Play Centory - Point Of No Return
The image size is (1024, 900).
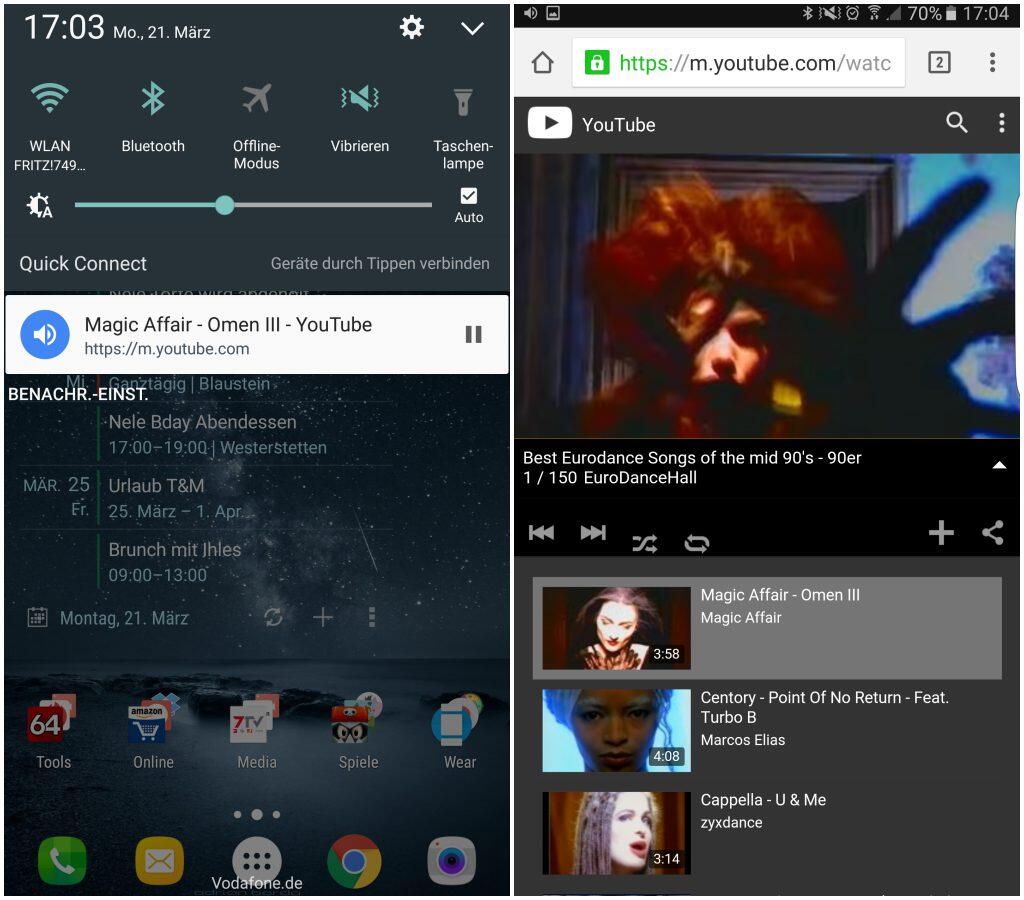click(767, 730)
